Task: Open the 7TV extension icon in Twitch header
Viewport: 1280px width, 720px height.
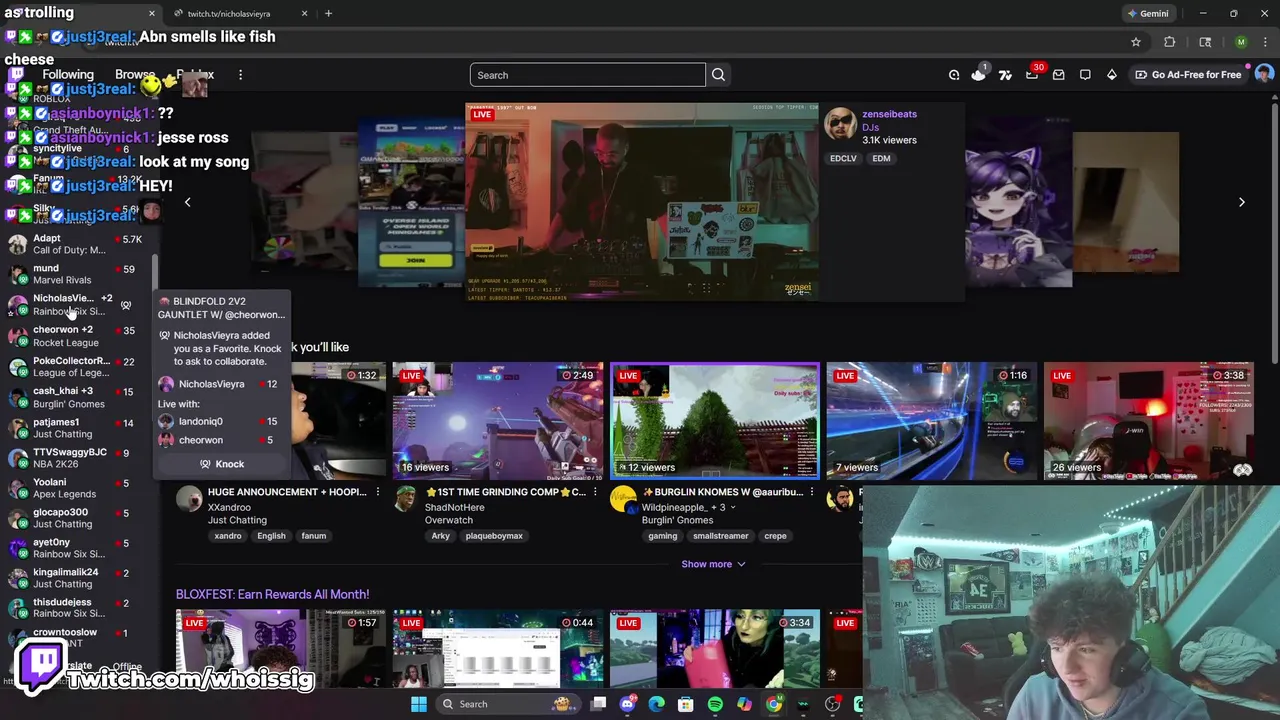Action: pos(1005,75)
